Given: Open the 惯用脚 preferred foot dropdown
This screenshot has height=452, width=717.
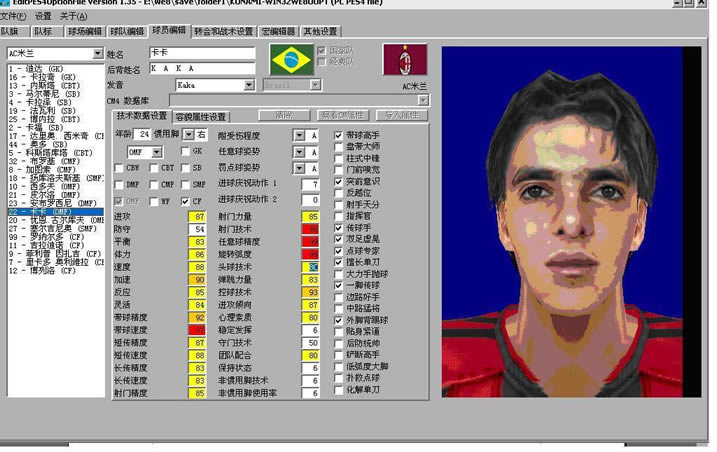Looking at the screenshot, I should point(188,134).
